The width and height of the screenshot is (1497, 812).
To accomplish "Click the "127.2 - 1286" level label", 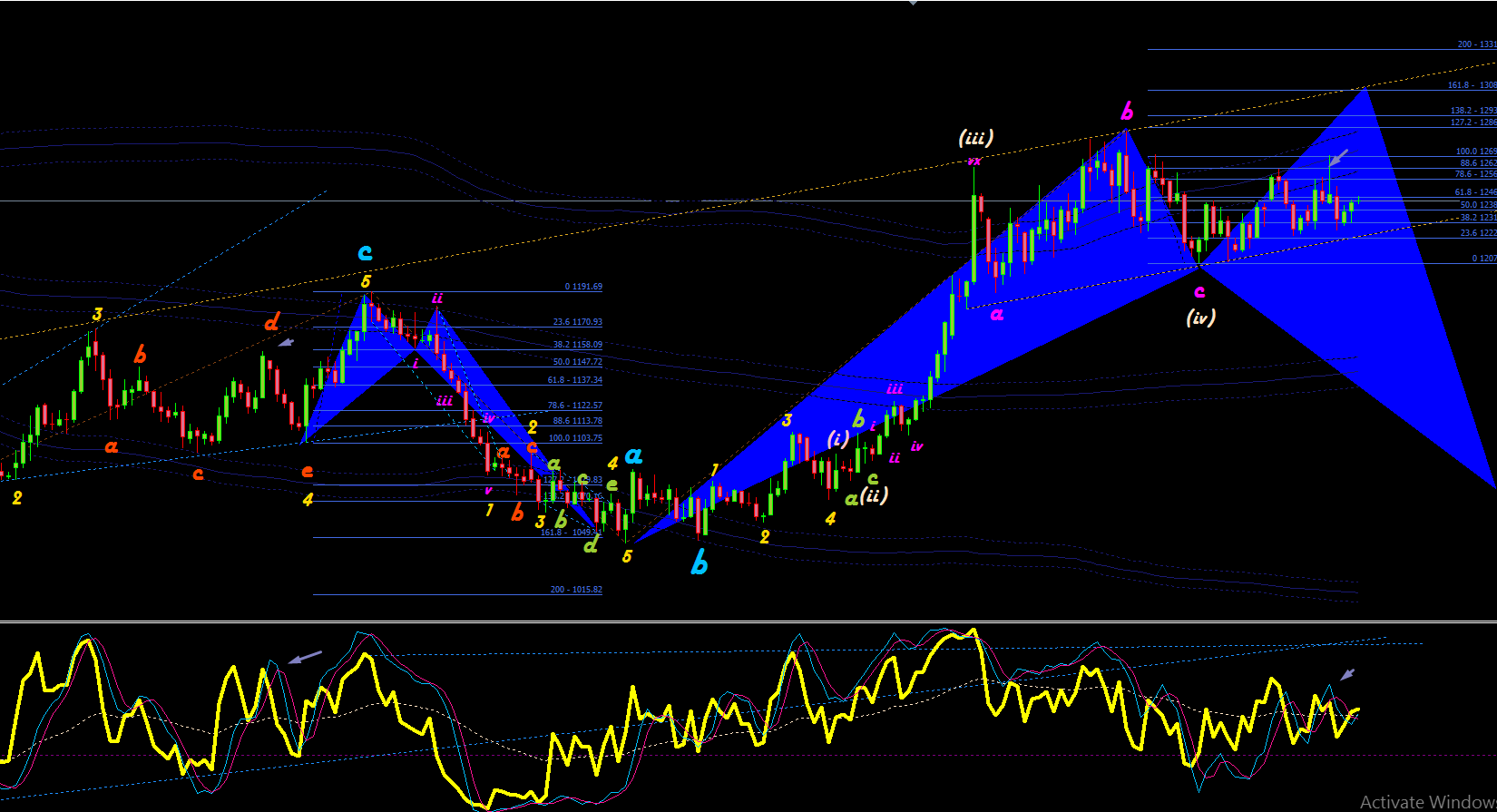I will [x=1473, y=122].
